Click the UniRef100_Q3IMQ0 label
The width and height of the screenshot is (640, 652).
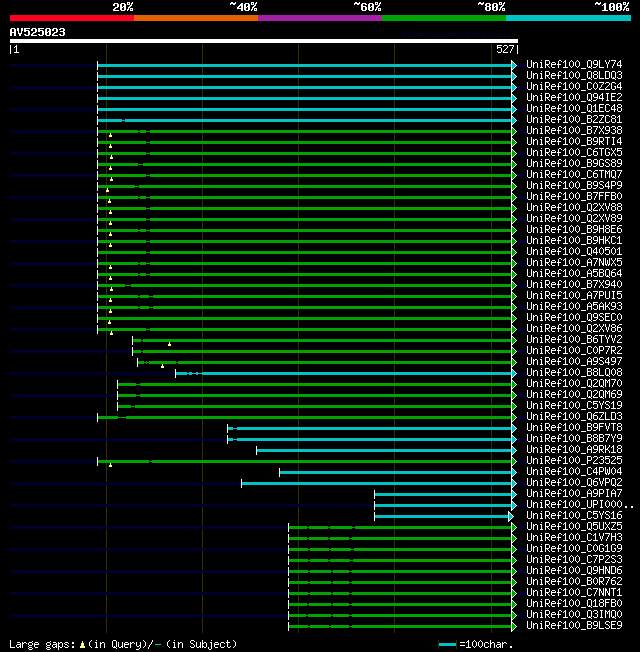574,615
